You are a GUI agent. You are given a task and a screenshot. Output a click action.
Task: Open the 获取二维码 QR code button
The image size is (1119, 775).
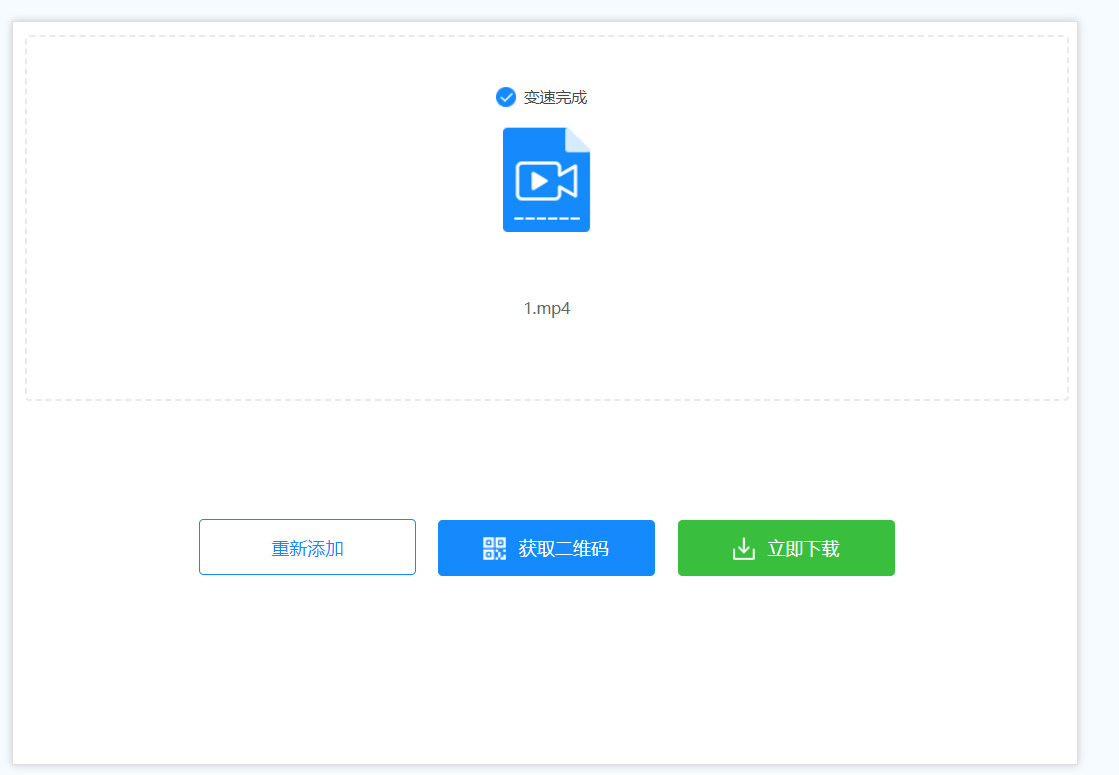(x=546, y=548)
